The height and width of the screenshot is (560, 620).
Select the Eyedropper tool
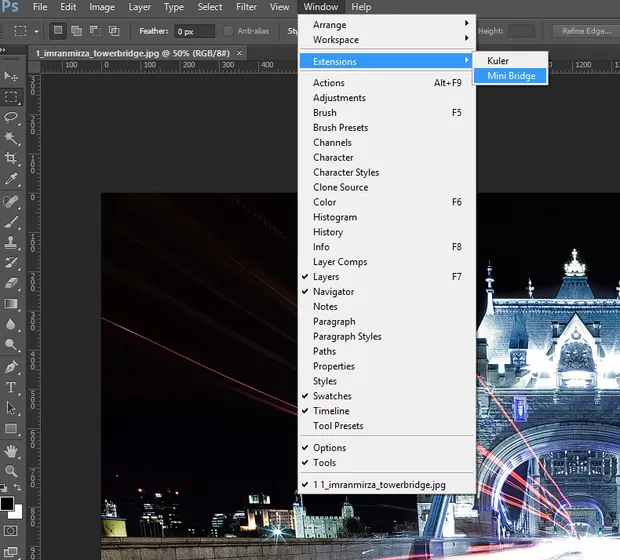pyautogui.click(x=12, y=180)
